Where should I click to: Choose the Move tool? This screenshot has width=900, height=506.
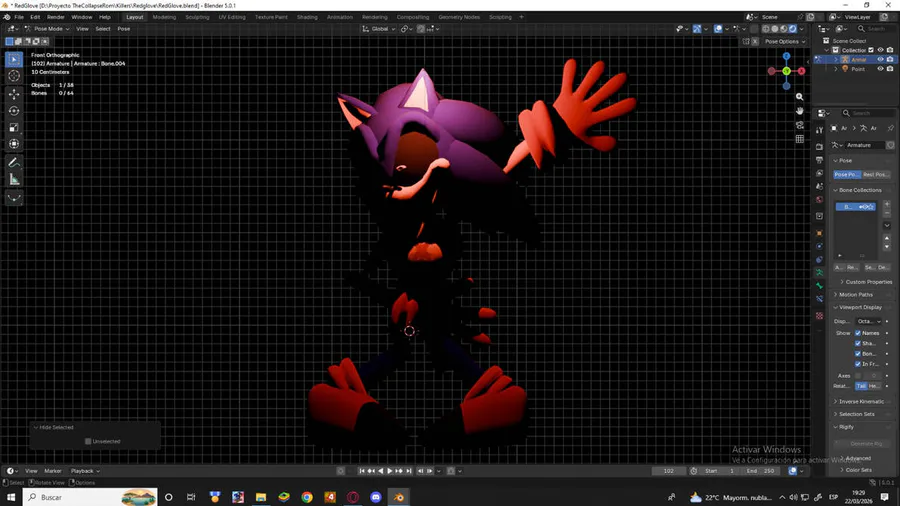[x=14, y=94]
